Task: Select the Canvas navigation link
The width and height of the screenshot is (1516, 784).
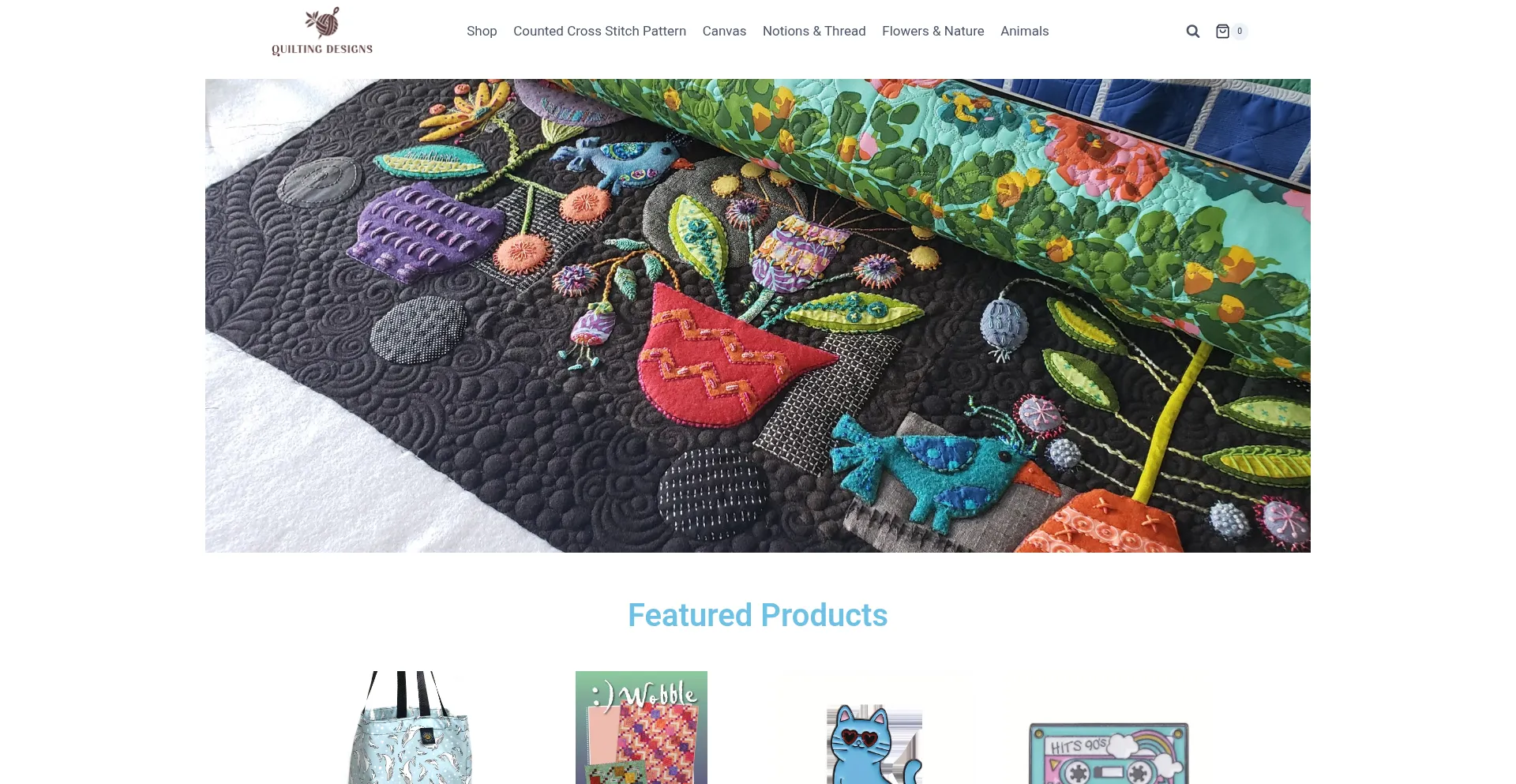Action: [x=724, y=32]
